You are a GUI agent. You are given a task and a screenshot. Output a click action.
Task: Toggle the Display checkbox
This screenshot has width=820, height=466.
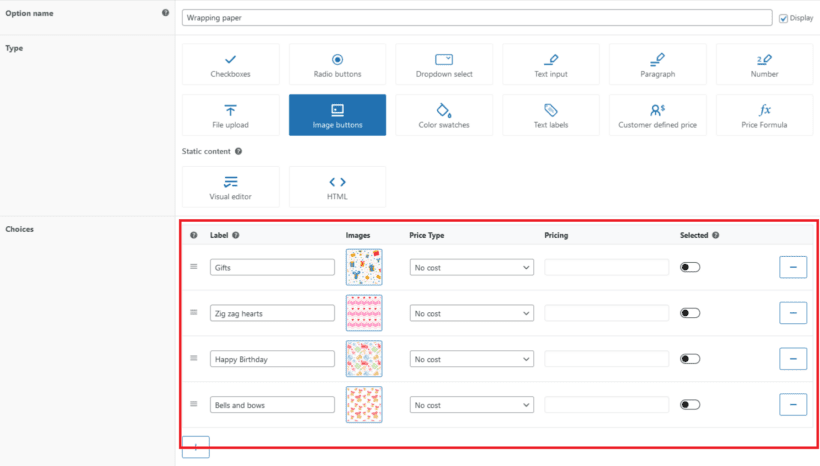pyautogui.click(x=783, y=17)
